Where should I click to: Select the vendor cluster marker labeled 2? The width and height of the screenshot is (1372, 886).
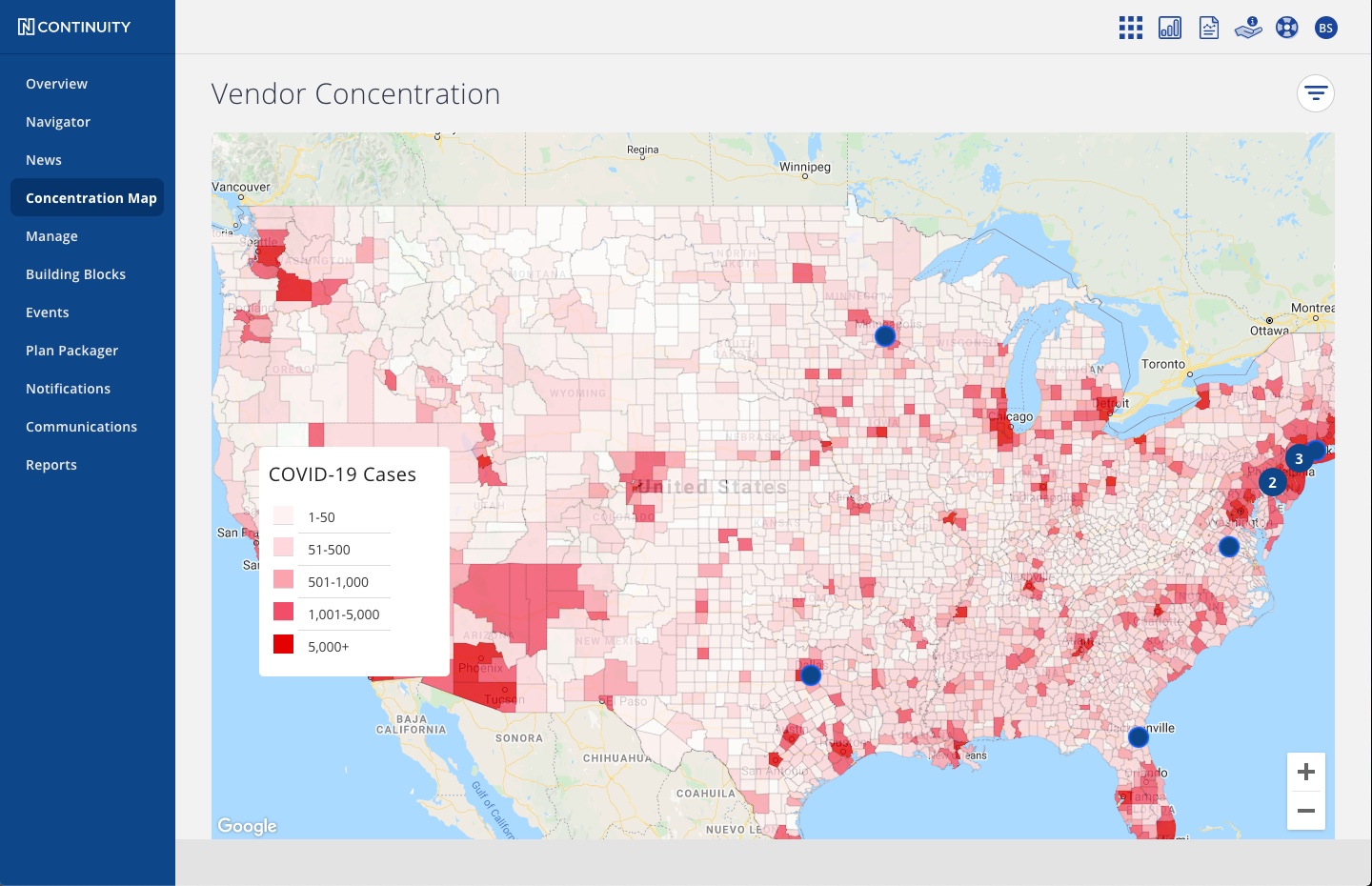coord(1272,483)
